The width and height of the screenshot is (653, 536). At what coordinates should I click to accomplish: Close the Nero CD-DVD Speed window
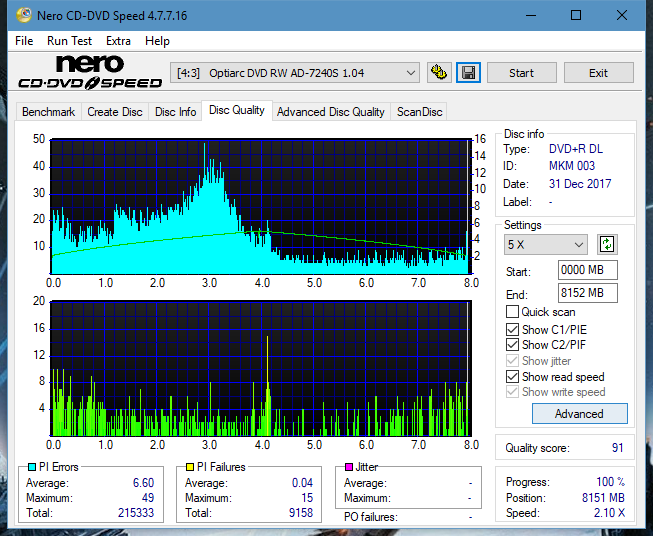coord(622,15)
